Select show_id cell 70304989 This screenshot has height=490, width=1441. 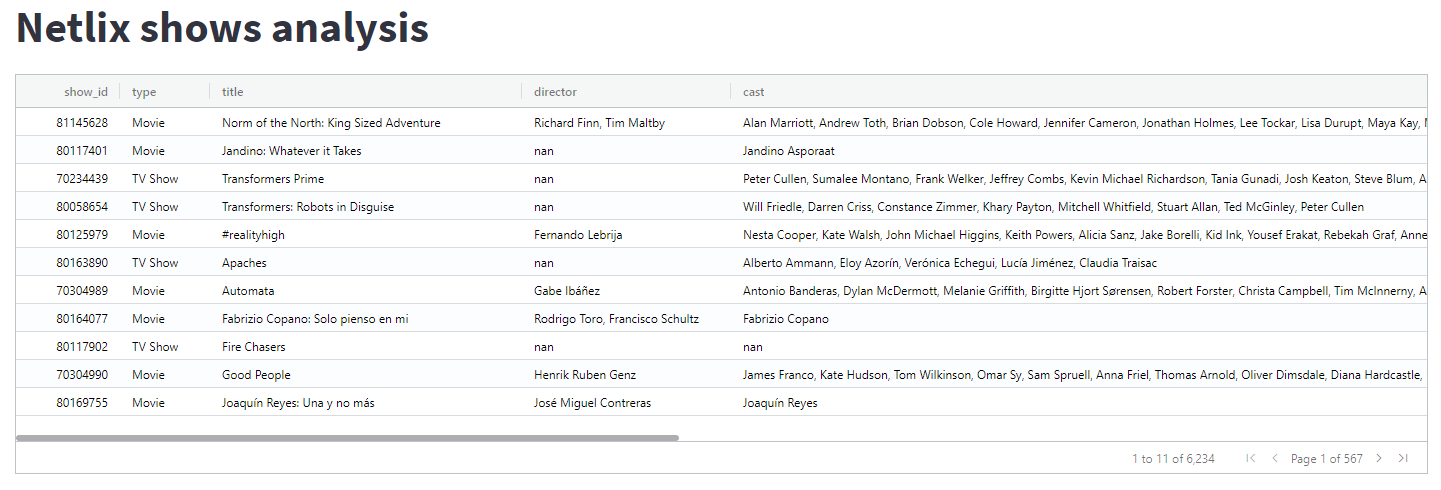[82, 291]
